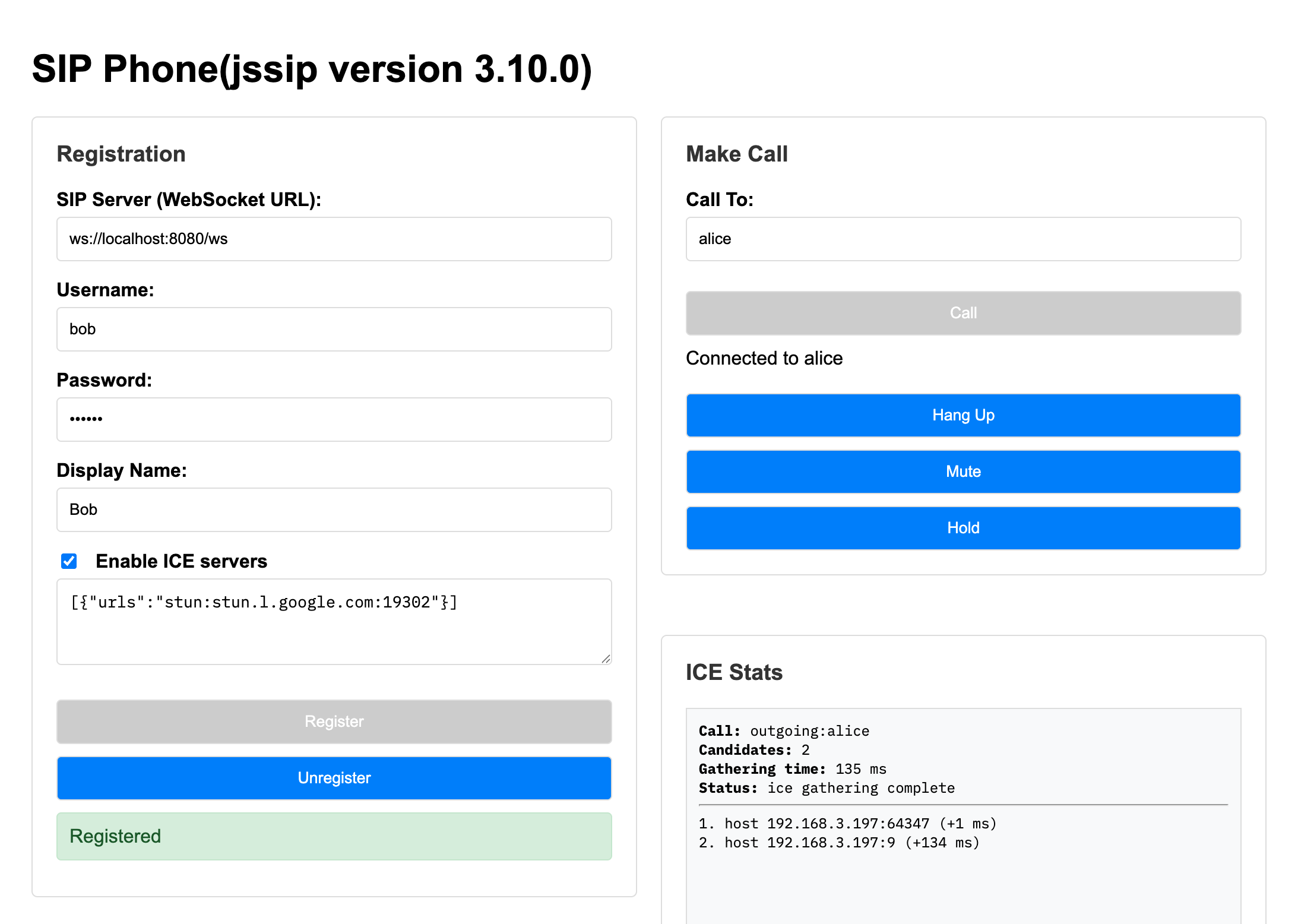The height and width of the screenshot is (924, 1298).
Task: Click the Registration section heading
Action: point(121,154)
